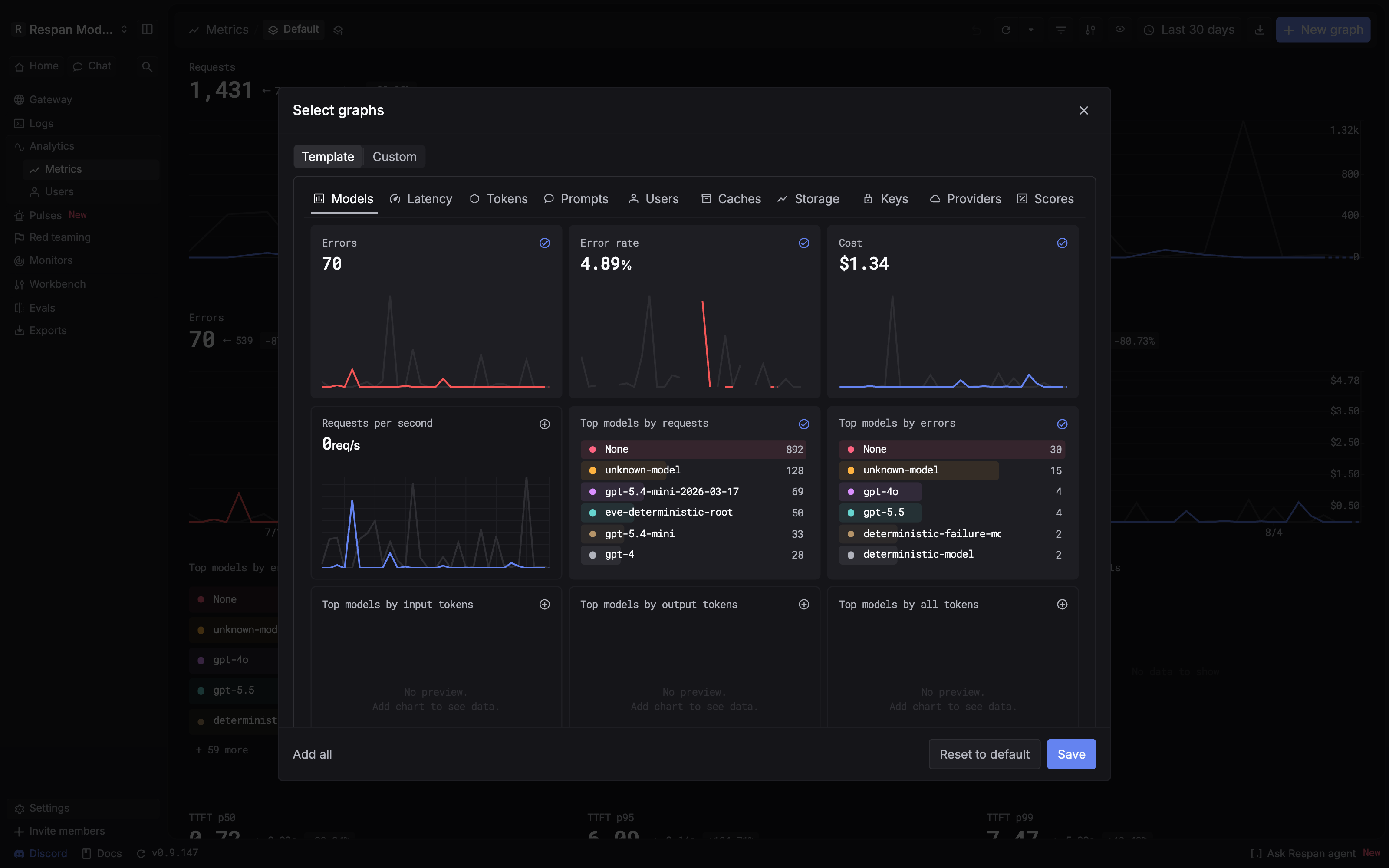Add the Requests per second graph
This screenshot has height=868, width=1389.
(x=545, y=424)
